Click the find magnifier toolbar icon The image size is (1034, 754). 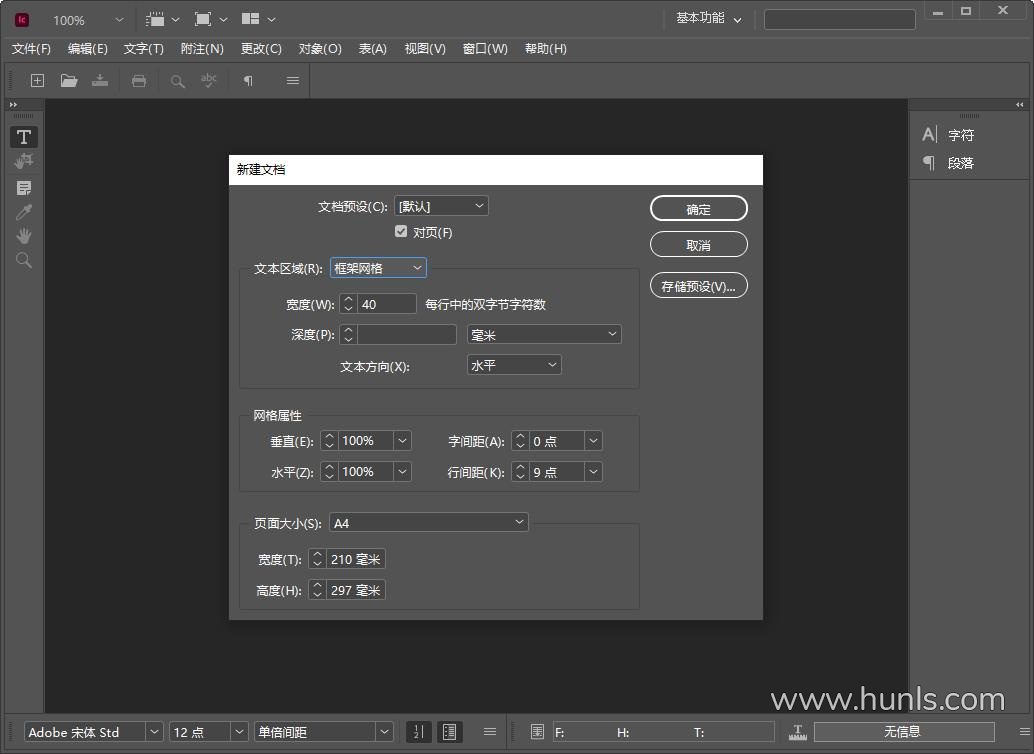(x=177, y=81)
